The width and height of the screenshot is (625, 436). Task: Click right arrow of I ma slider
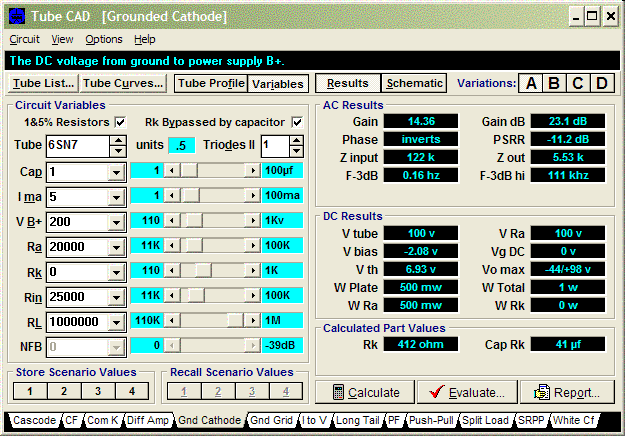point(253,196)
